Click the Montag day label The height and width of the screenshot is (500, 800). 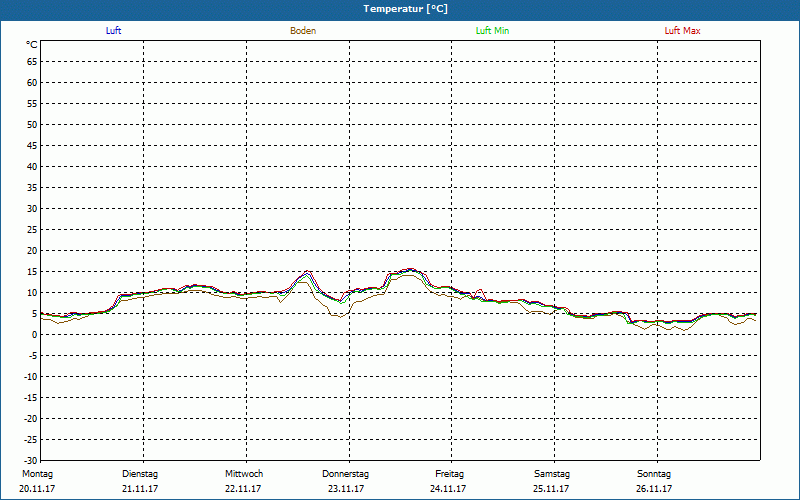click(37, 474)
